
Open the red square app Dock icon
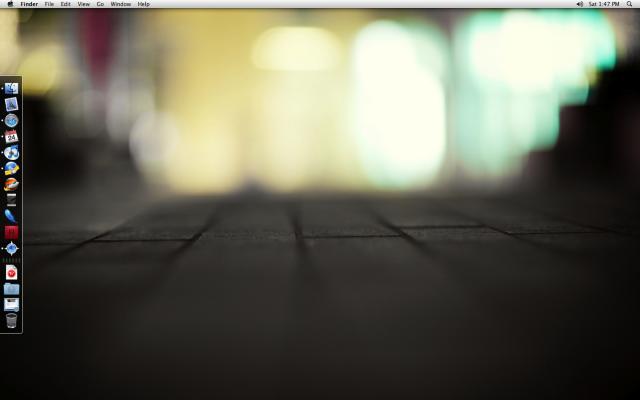(11, 232)
